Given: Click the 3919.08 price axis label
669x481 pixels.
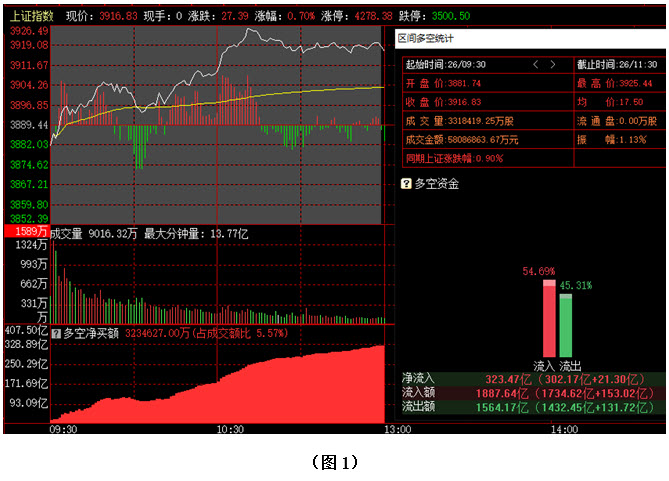Looking at the screenshot, I should click(x=29, y=45).
